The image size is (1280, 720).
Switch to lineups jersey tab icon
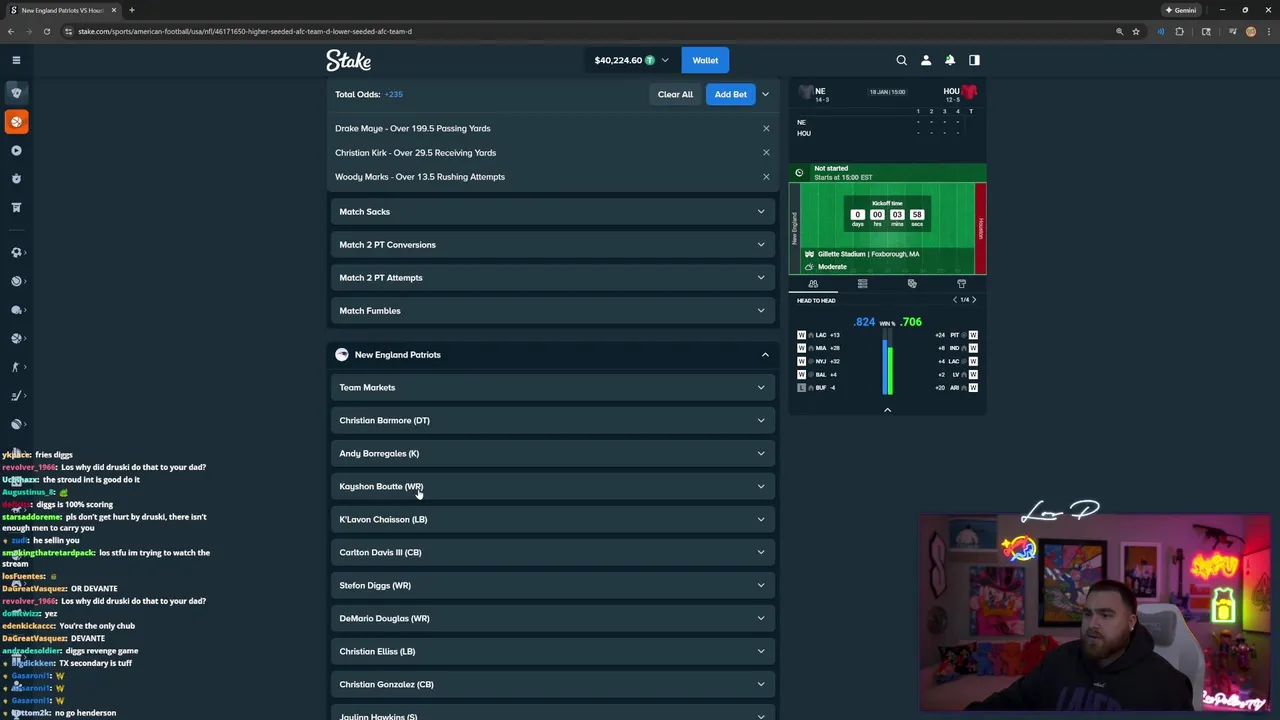[961, 284]
